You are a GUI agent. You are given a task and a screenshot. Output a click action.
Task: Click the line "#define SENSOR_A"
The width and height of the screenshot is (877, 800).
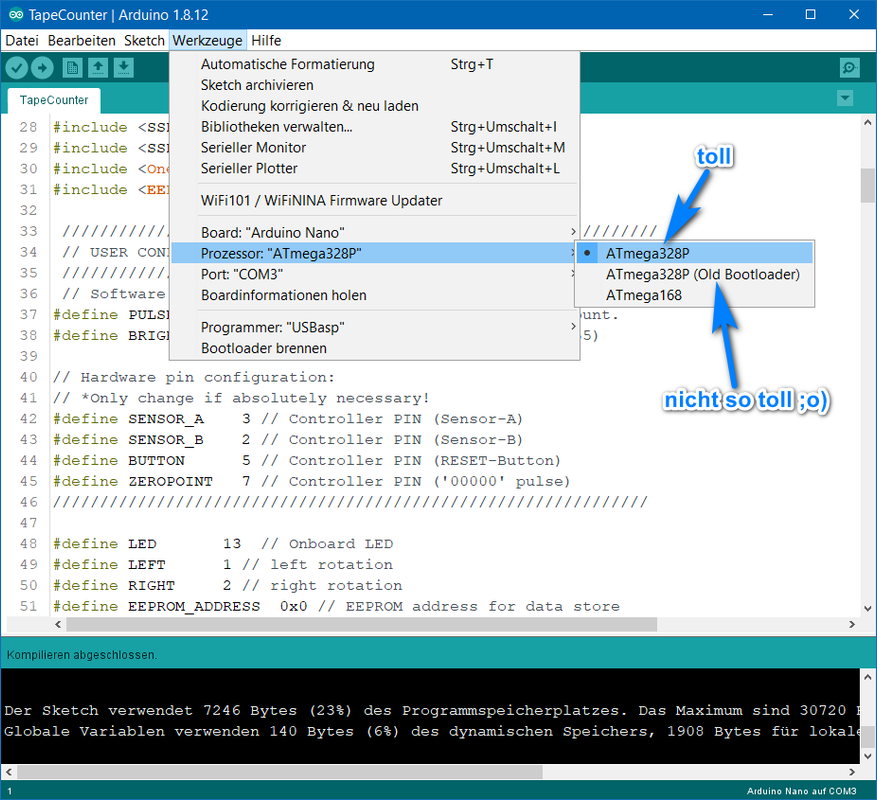click(x=288, y=419)
